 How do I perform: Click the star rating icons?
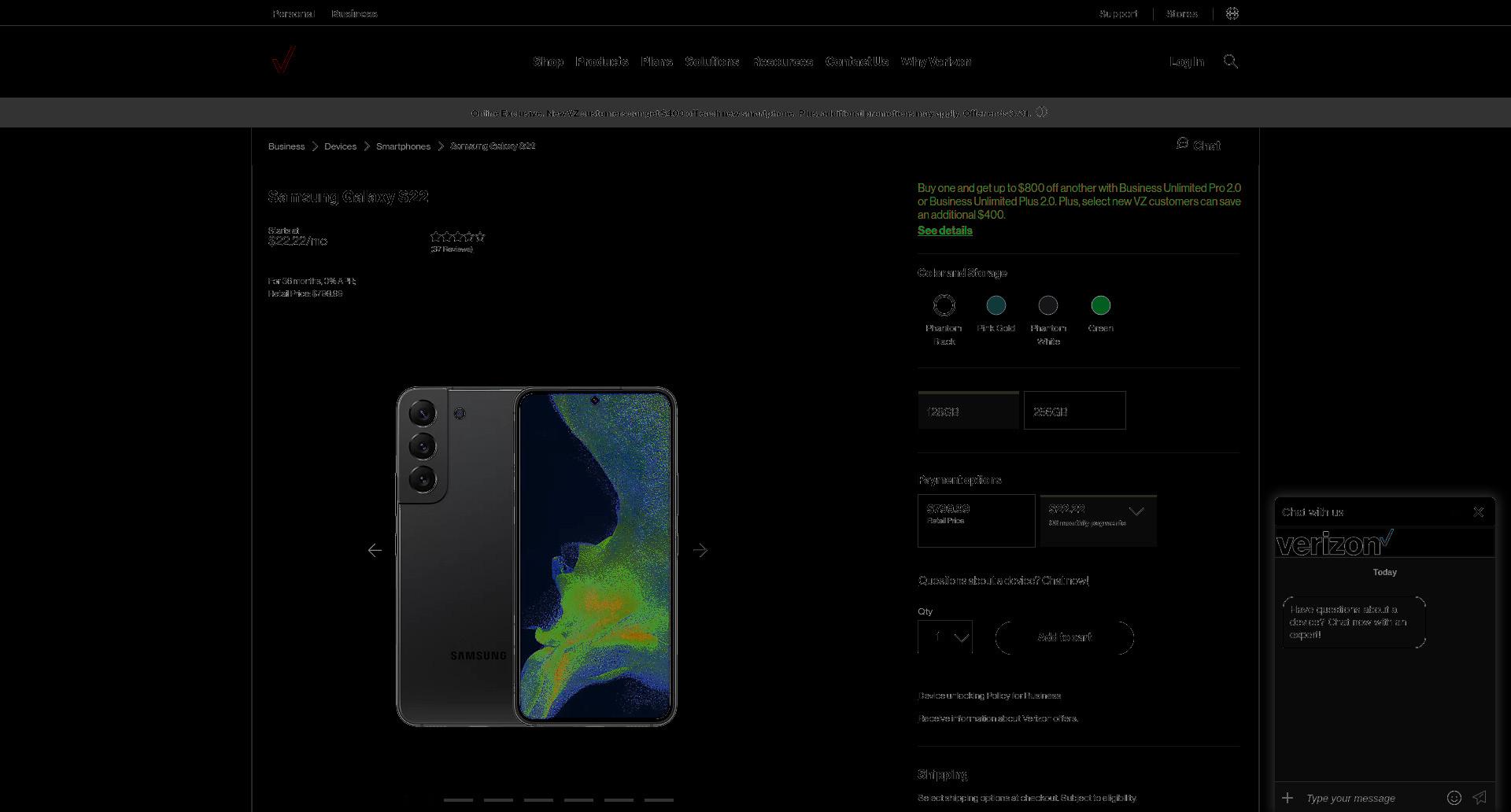click(457, 236)
